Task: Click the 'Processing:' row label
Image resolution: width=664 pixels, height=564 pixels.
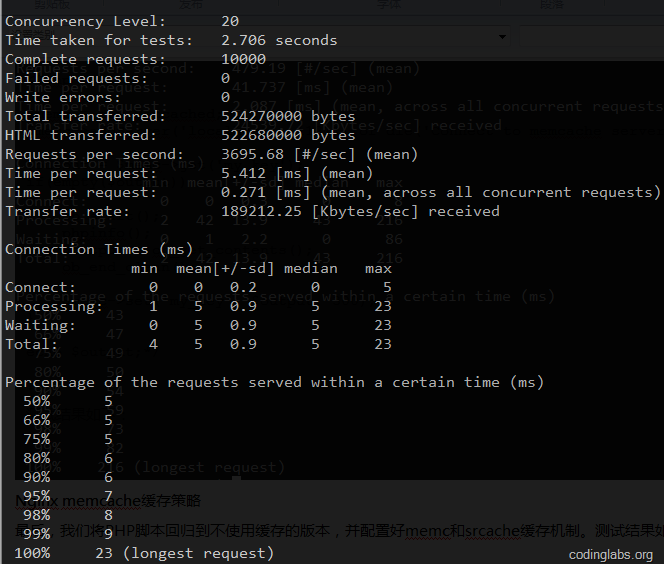Action: (x=54, y=307)
